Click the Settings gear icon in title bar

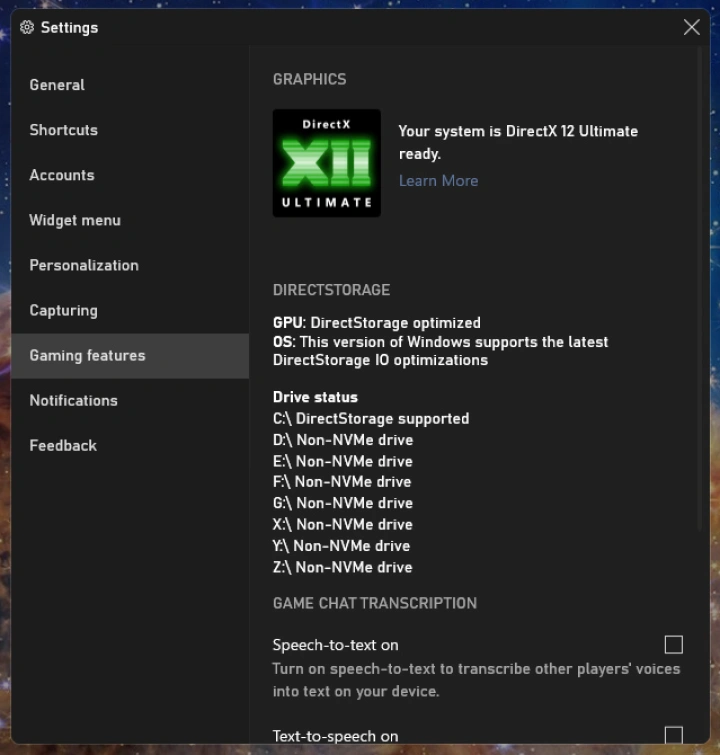point(27,28)
